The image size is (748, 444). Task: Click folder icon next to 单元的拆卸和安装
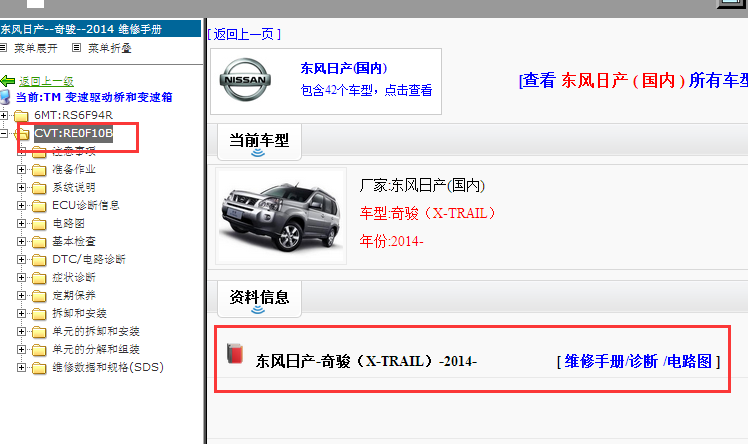(39, 332)
